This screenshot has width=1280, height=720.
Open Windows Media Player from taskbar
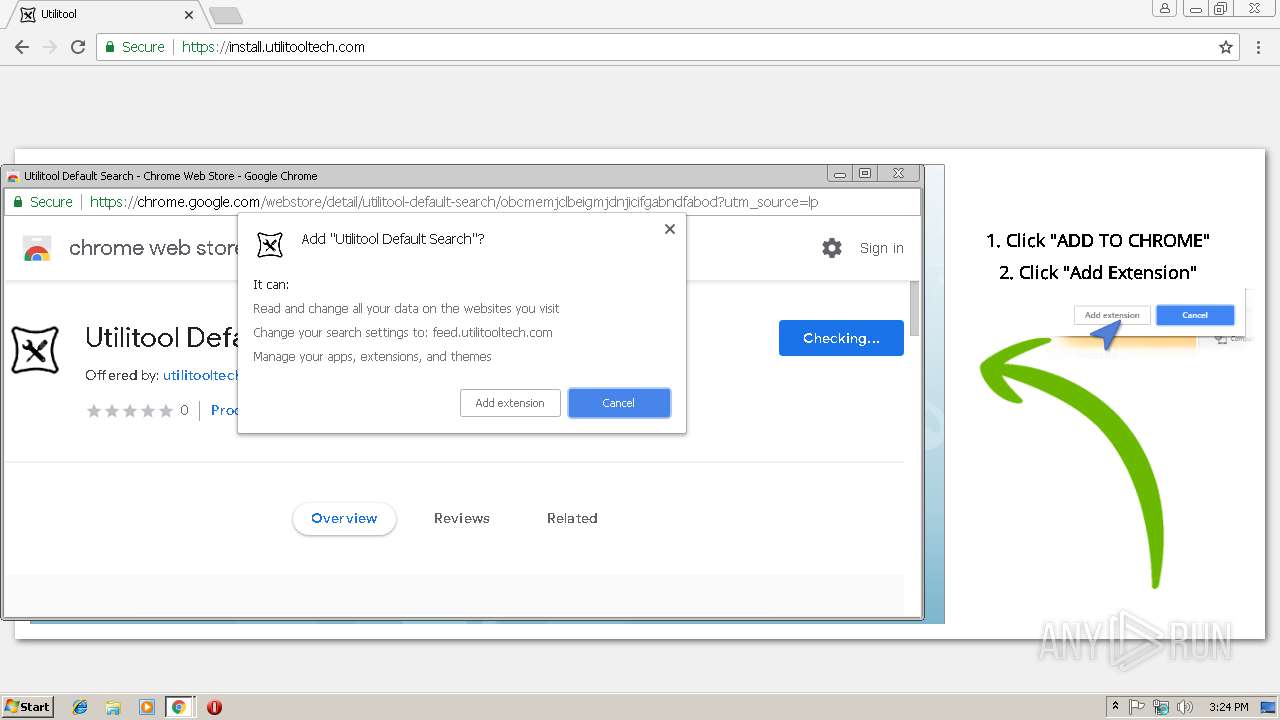[x=146, y=707]
